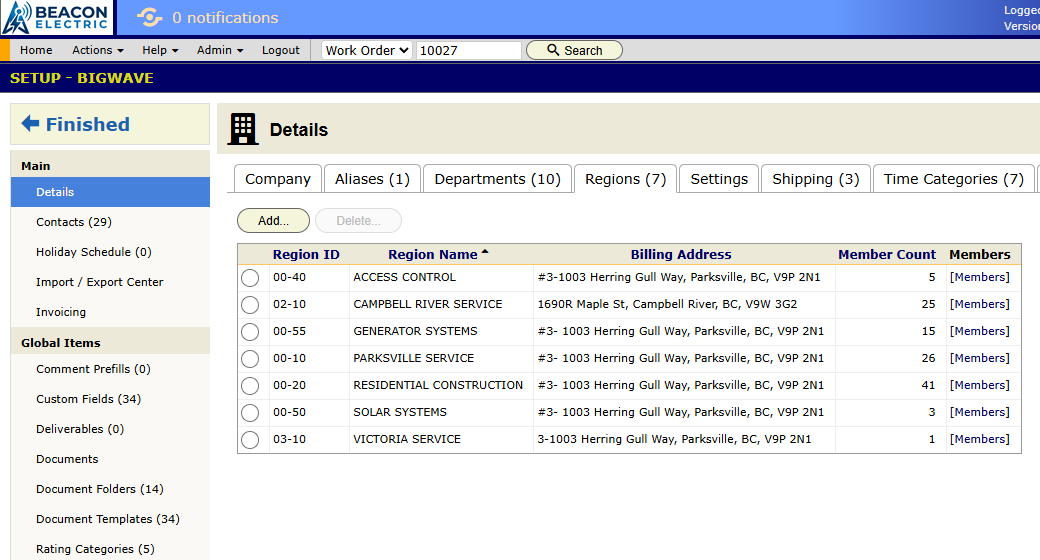Select the VICTORIA SERVICE radio button

250,440
